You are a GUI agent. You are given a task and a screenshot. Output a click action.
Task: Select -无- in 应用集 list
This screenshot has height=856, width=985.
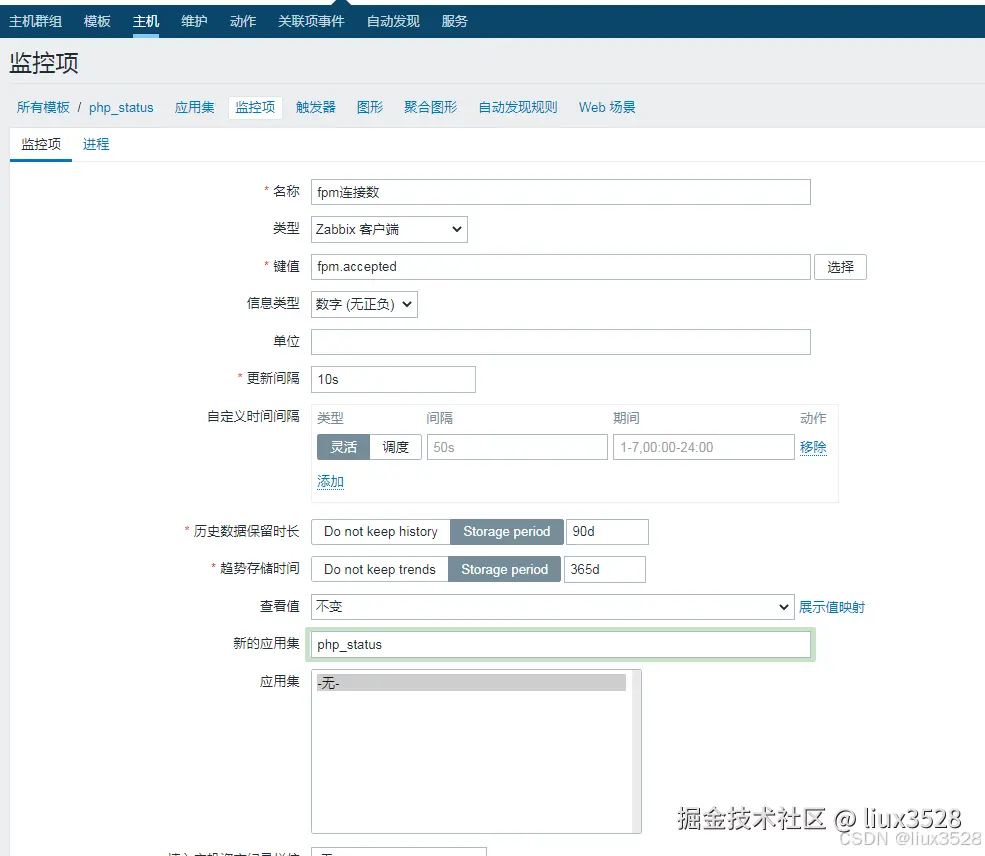tap(471, 683)
